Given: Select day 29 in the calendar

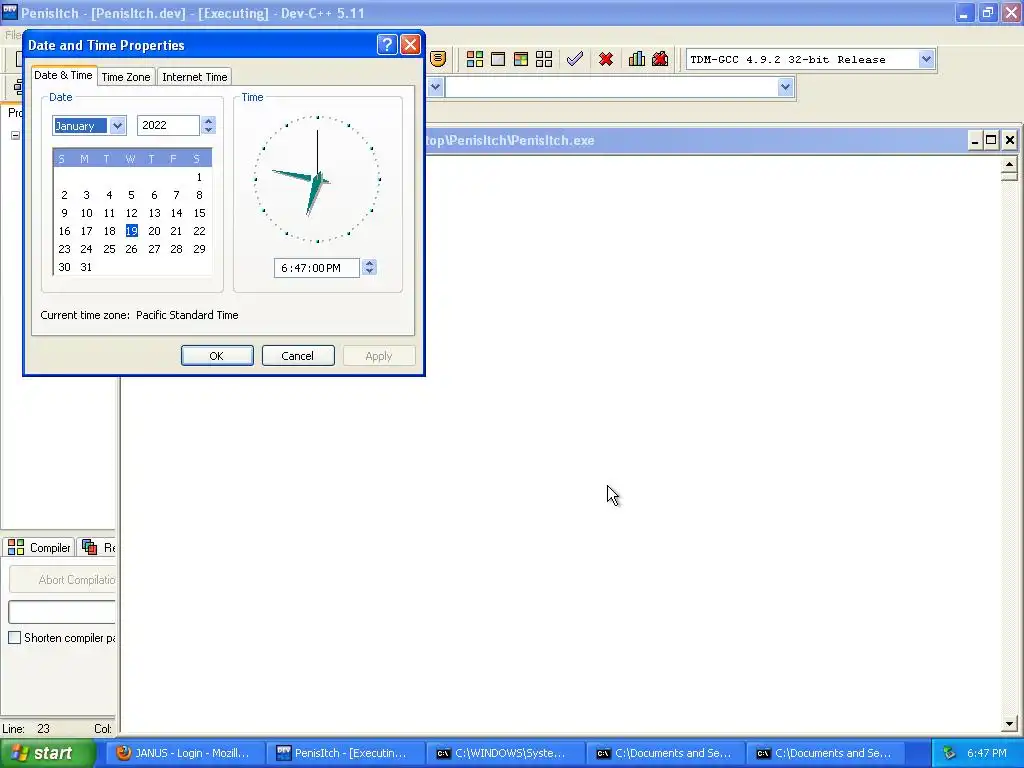Looking at the screenshot, I should 199,249.
